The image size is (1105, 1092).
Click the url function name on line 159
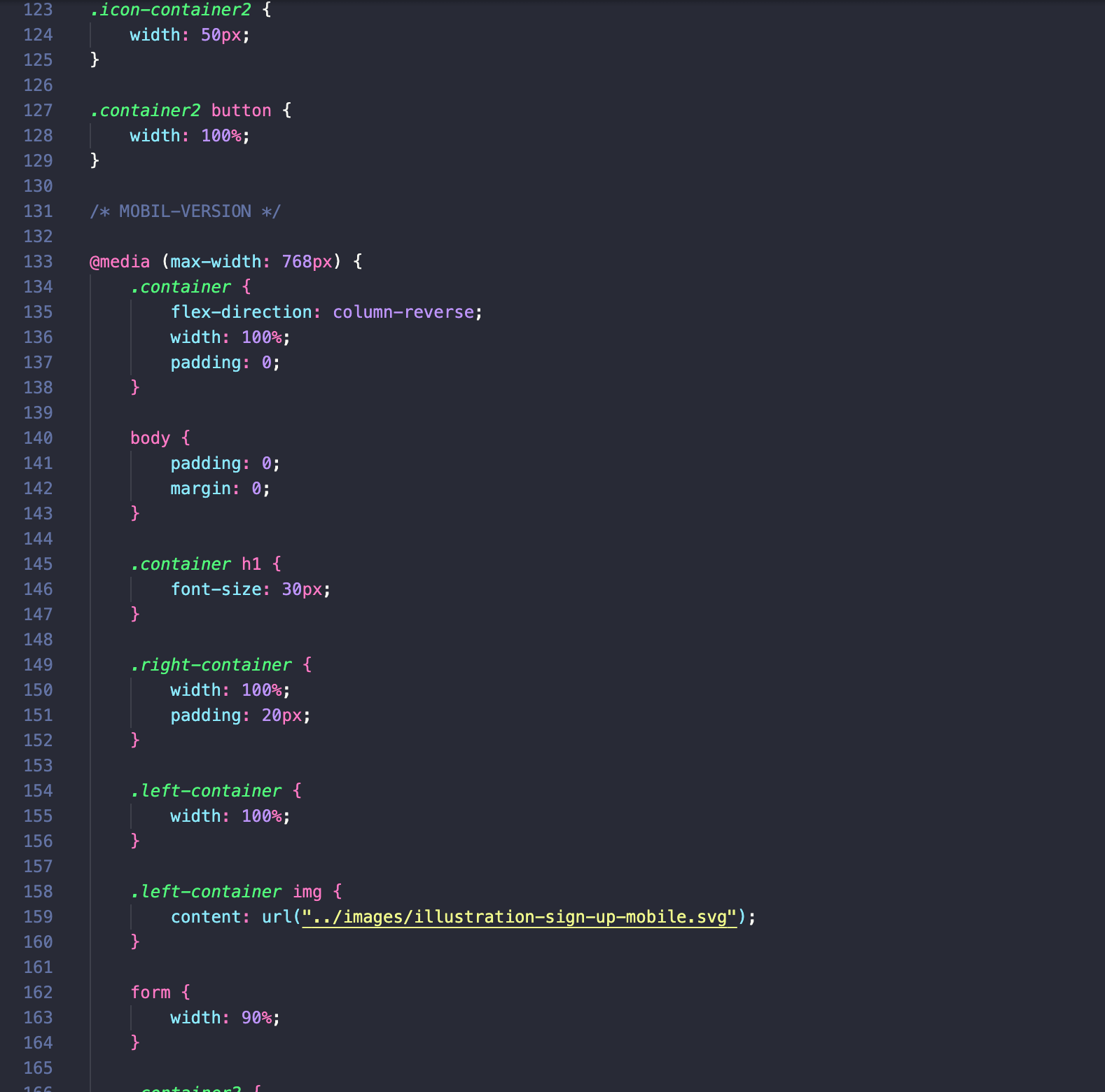click(x=277, y=917)
